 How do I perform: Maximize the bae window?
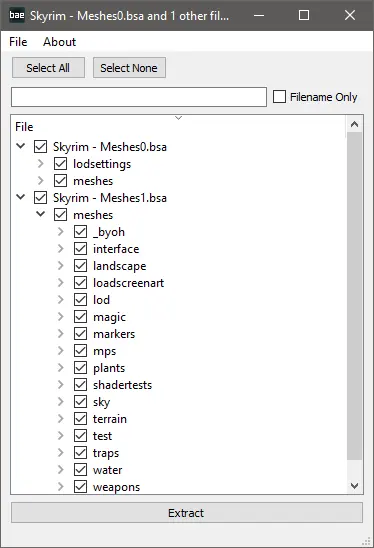[304, 15]
